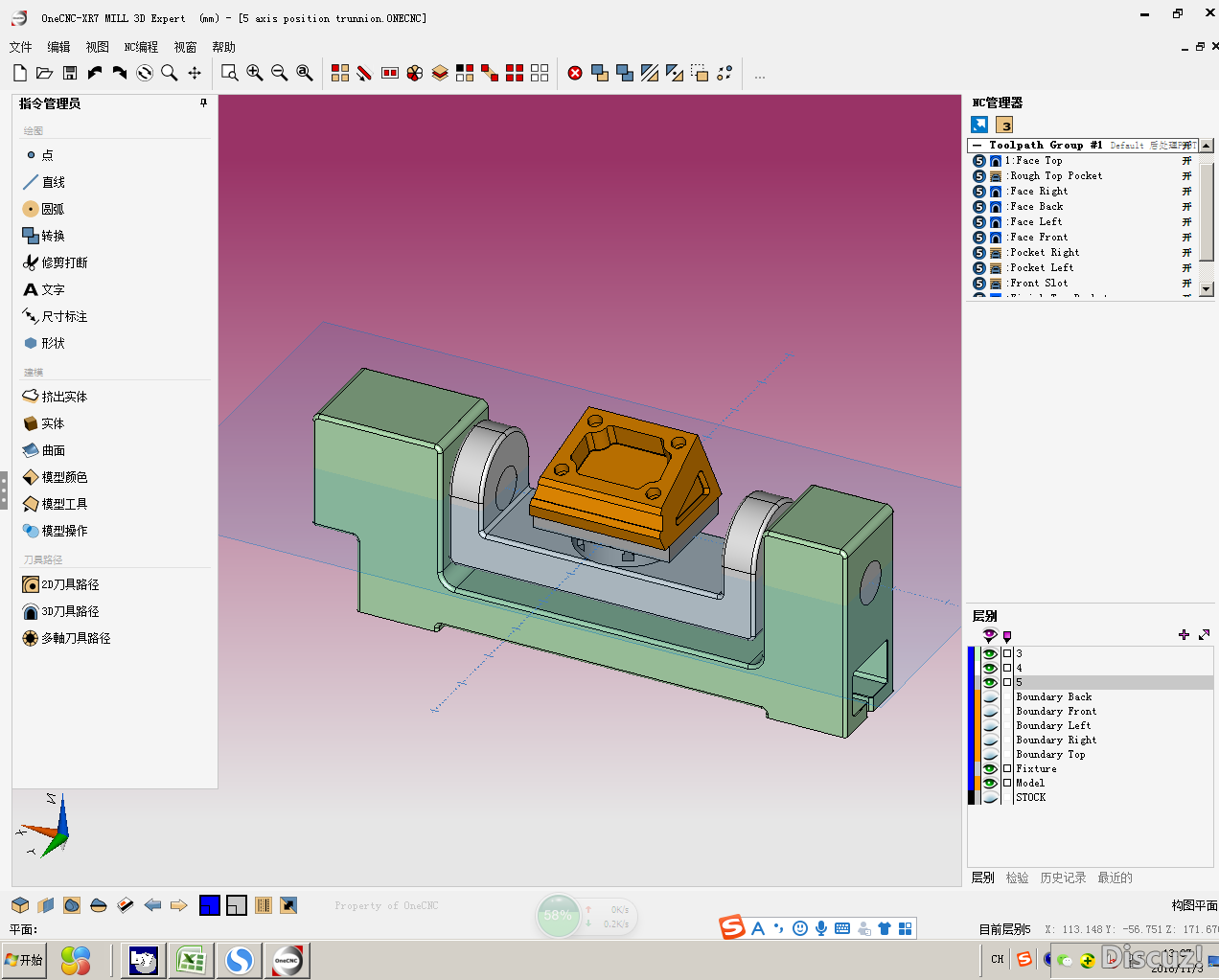Switch to the 最近的 tab
Screen dimensions: 1219x980
point(1115,877)
